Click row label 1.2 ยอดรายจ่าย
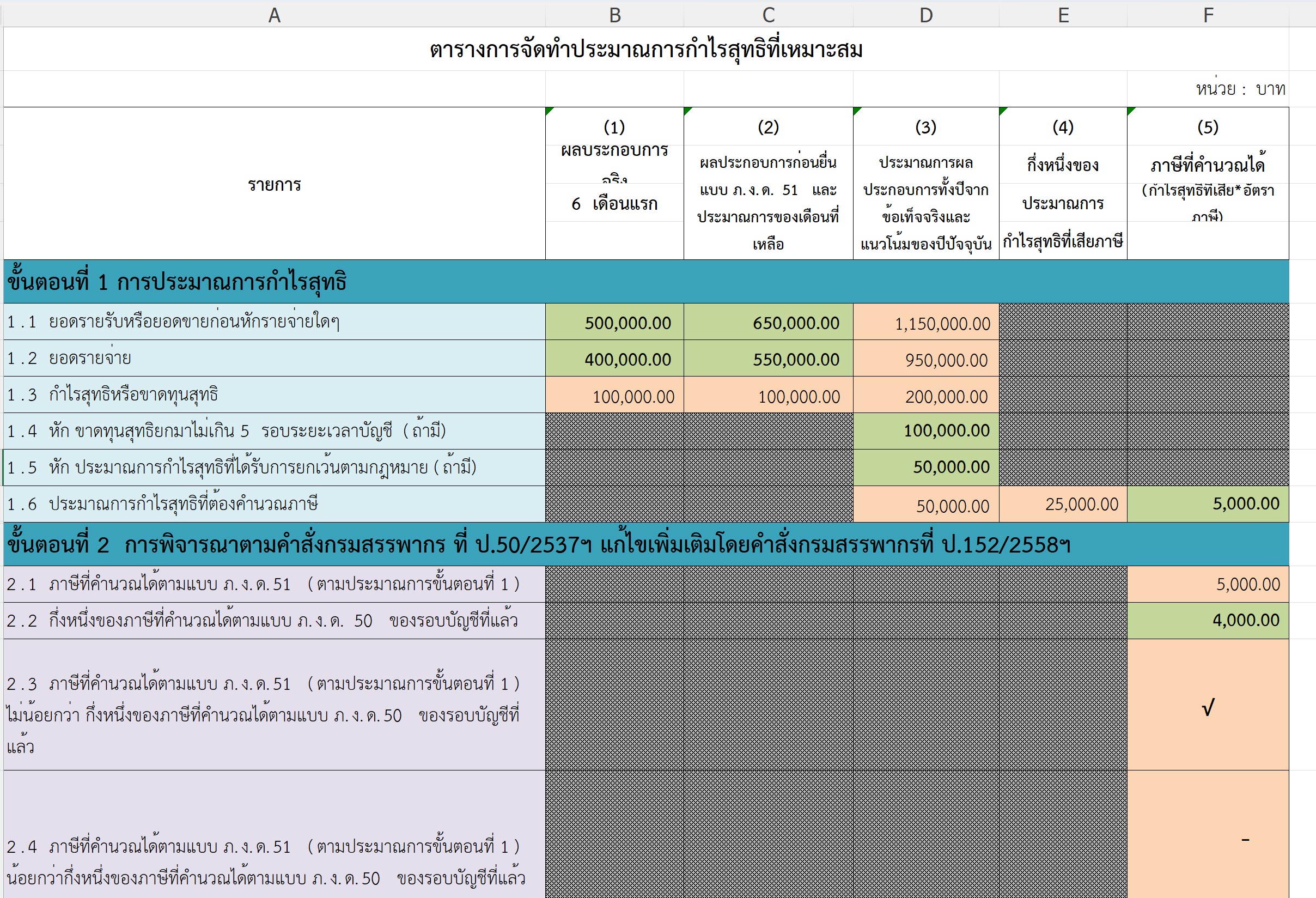1316x898 pixels. (274, 358)
